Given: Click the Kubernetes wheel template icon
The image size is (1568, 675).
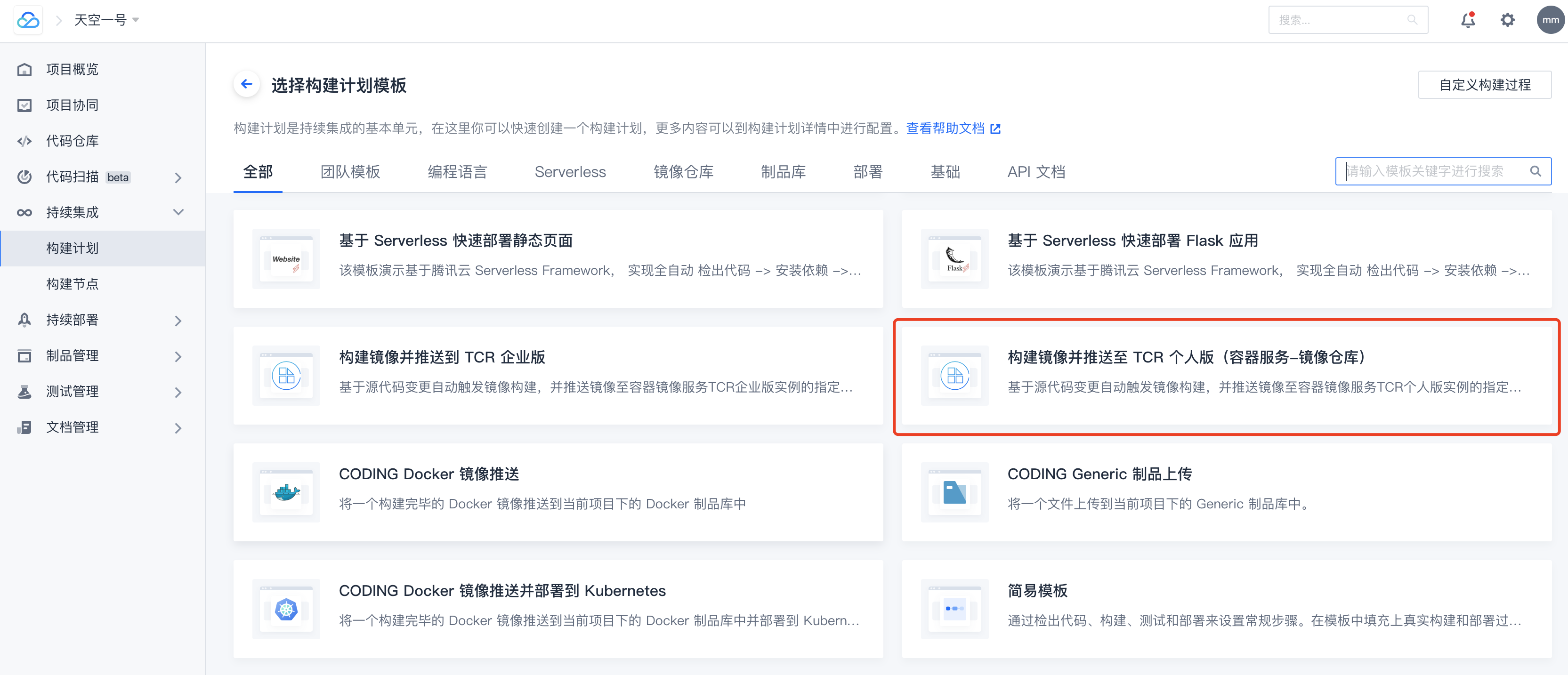Looking at the screenshot, I should click(286, 609).
